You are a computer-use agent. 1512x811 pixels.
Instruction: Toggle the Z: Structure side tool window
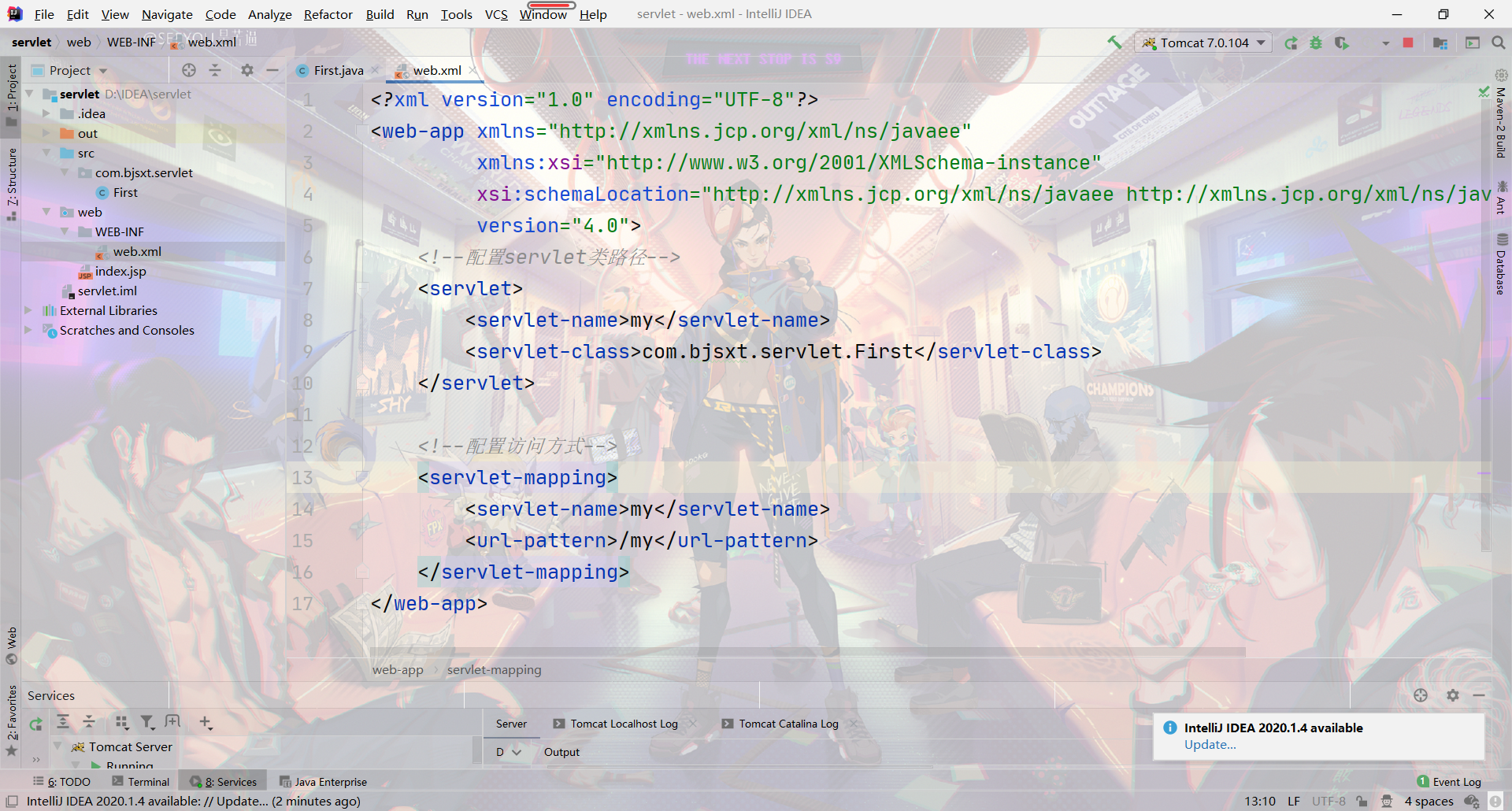(11, 184)
